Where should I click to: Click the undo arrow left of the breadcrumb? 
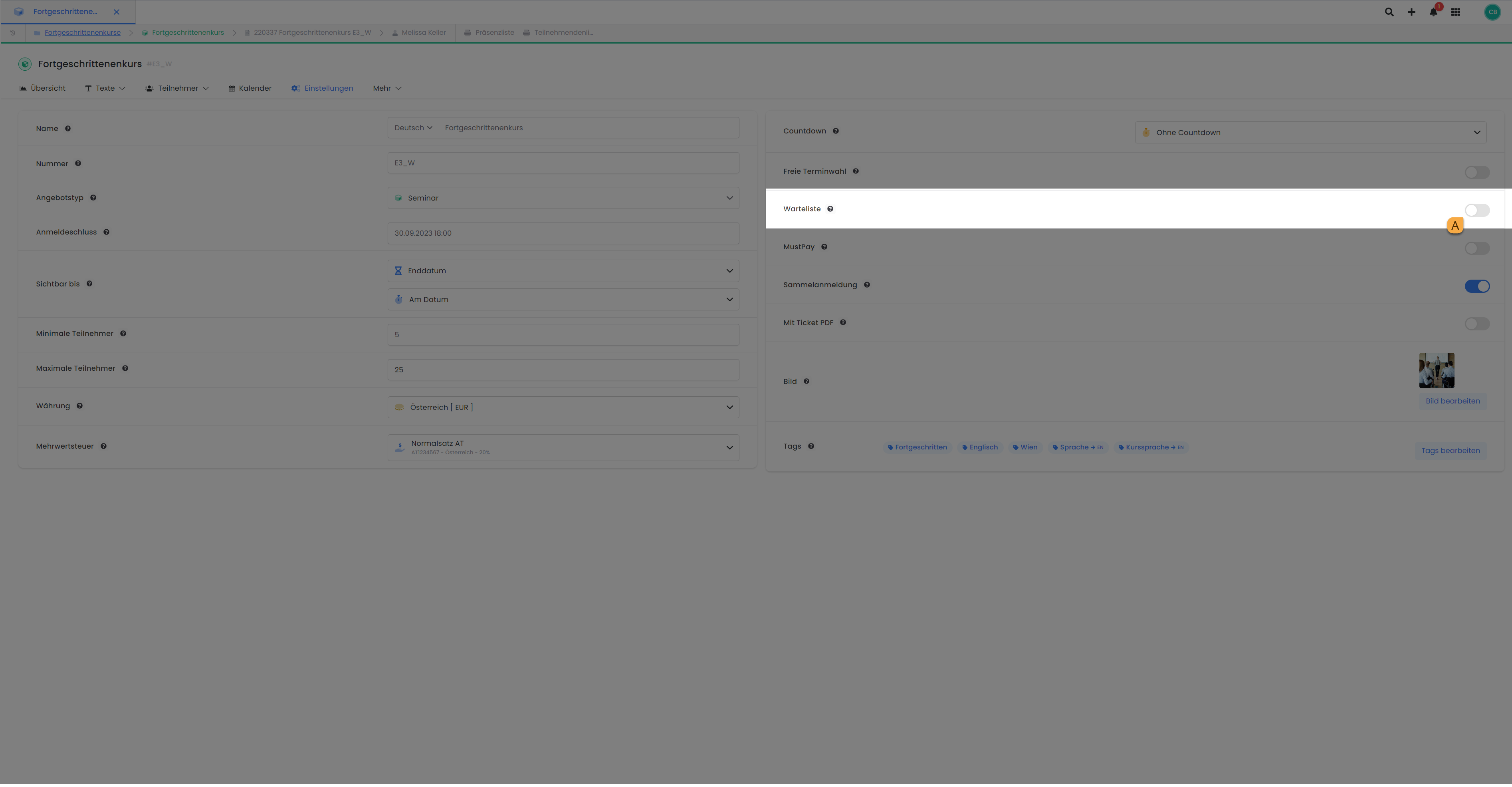(13, 32)
